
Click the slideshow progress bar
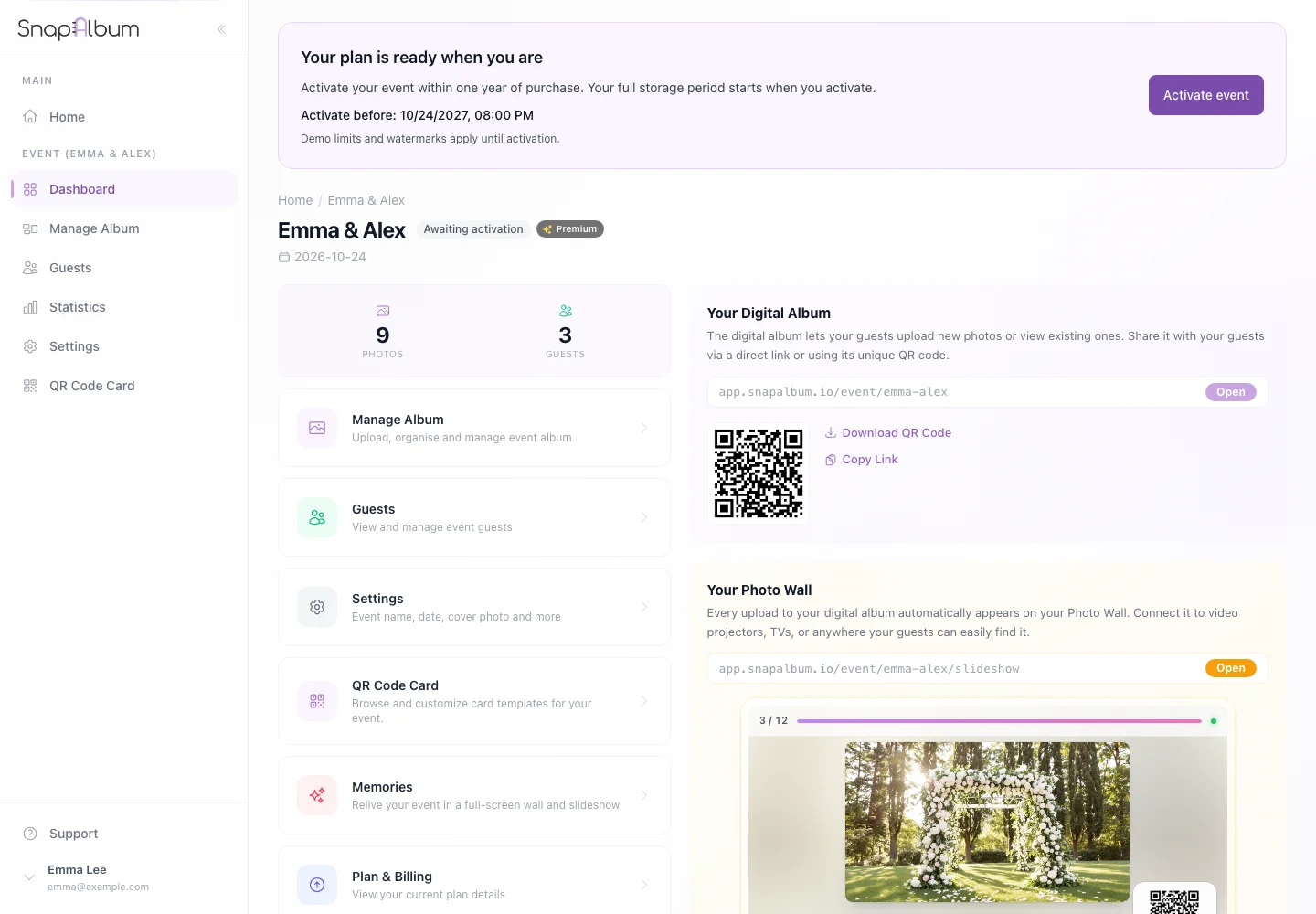pos(999,721)
